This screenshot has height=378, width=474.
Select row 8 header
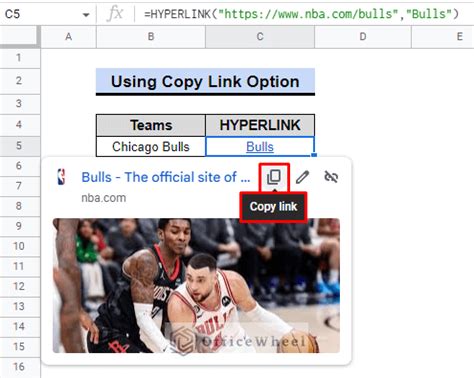[x=19, y=206]
